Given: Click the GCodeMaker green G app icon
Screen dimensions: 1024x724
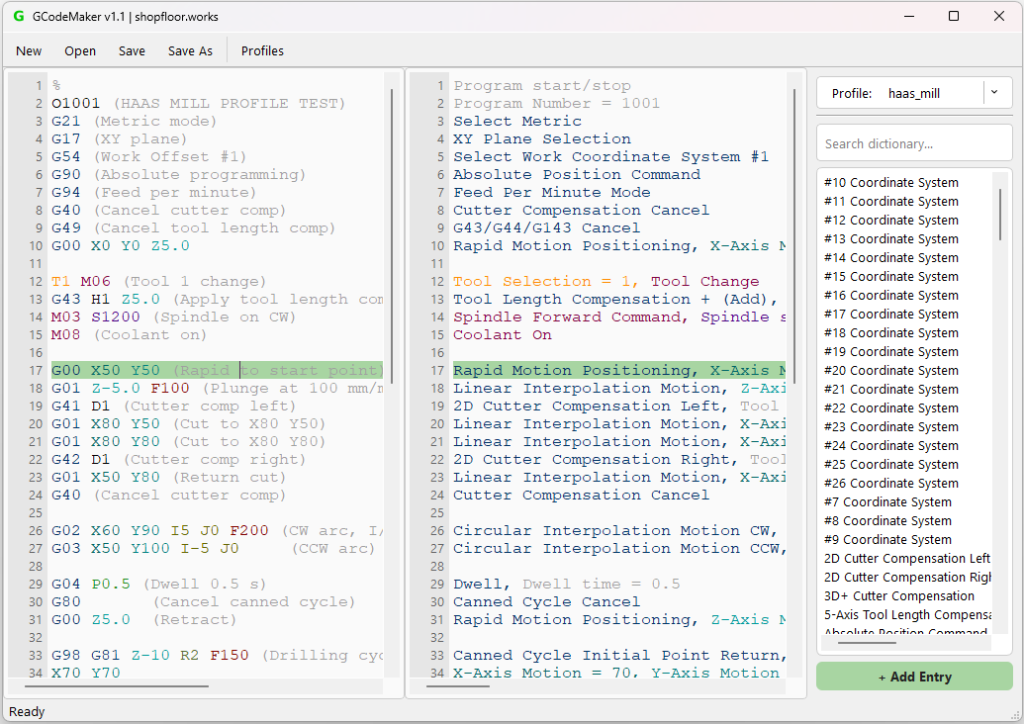Looking at the screenshot, I should [18, 16].
